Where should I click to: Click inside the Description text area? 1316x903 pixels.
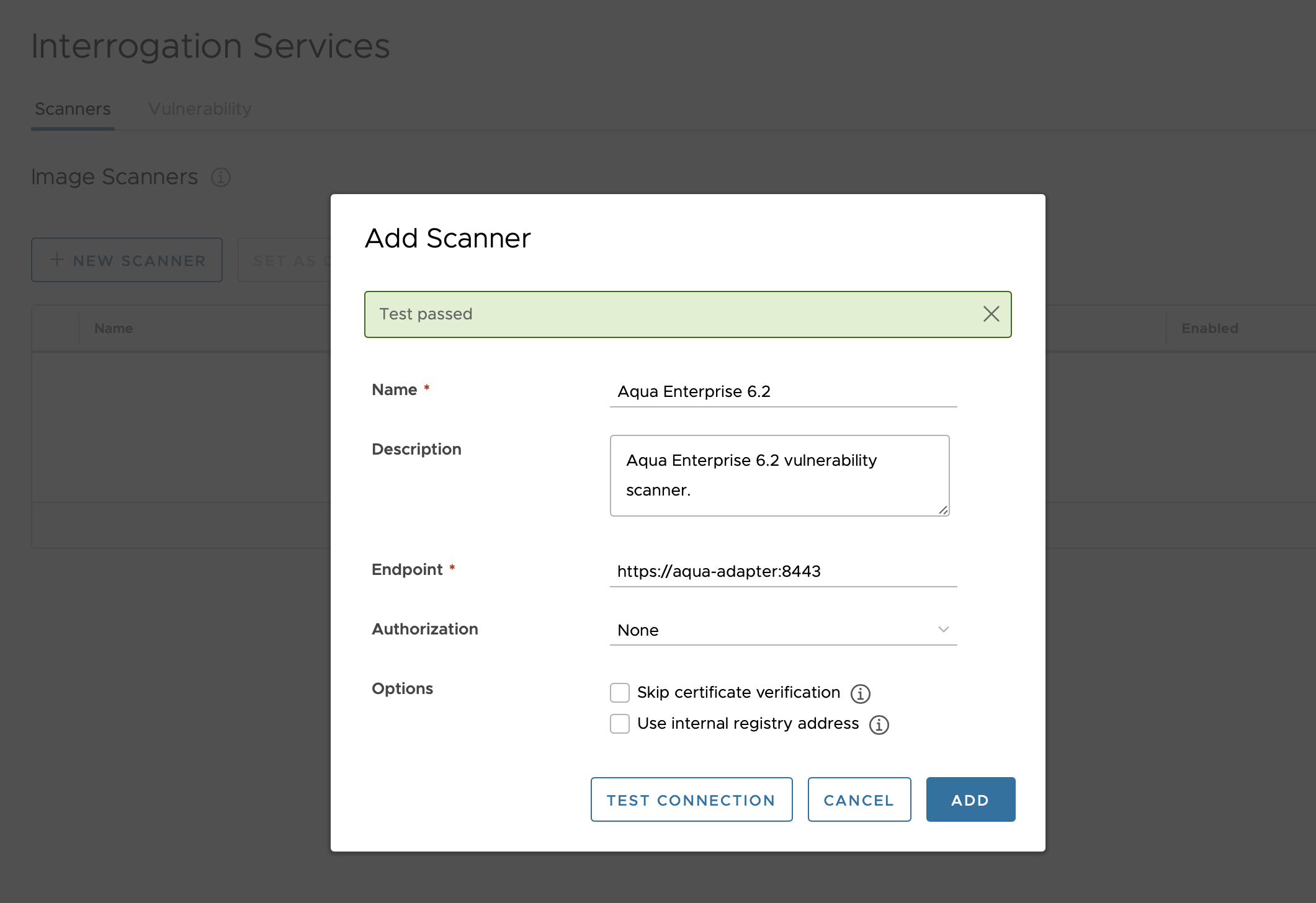point(779,475)
